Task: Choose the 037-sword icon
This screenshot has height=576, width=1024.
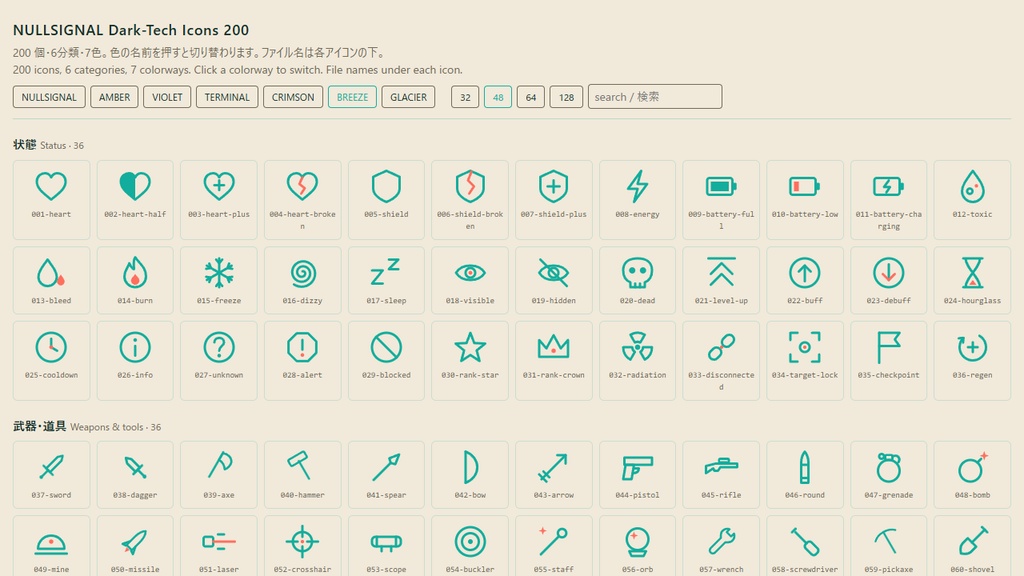Action: [x=51, y=468]
